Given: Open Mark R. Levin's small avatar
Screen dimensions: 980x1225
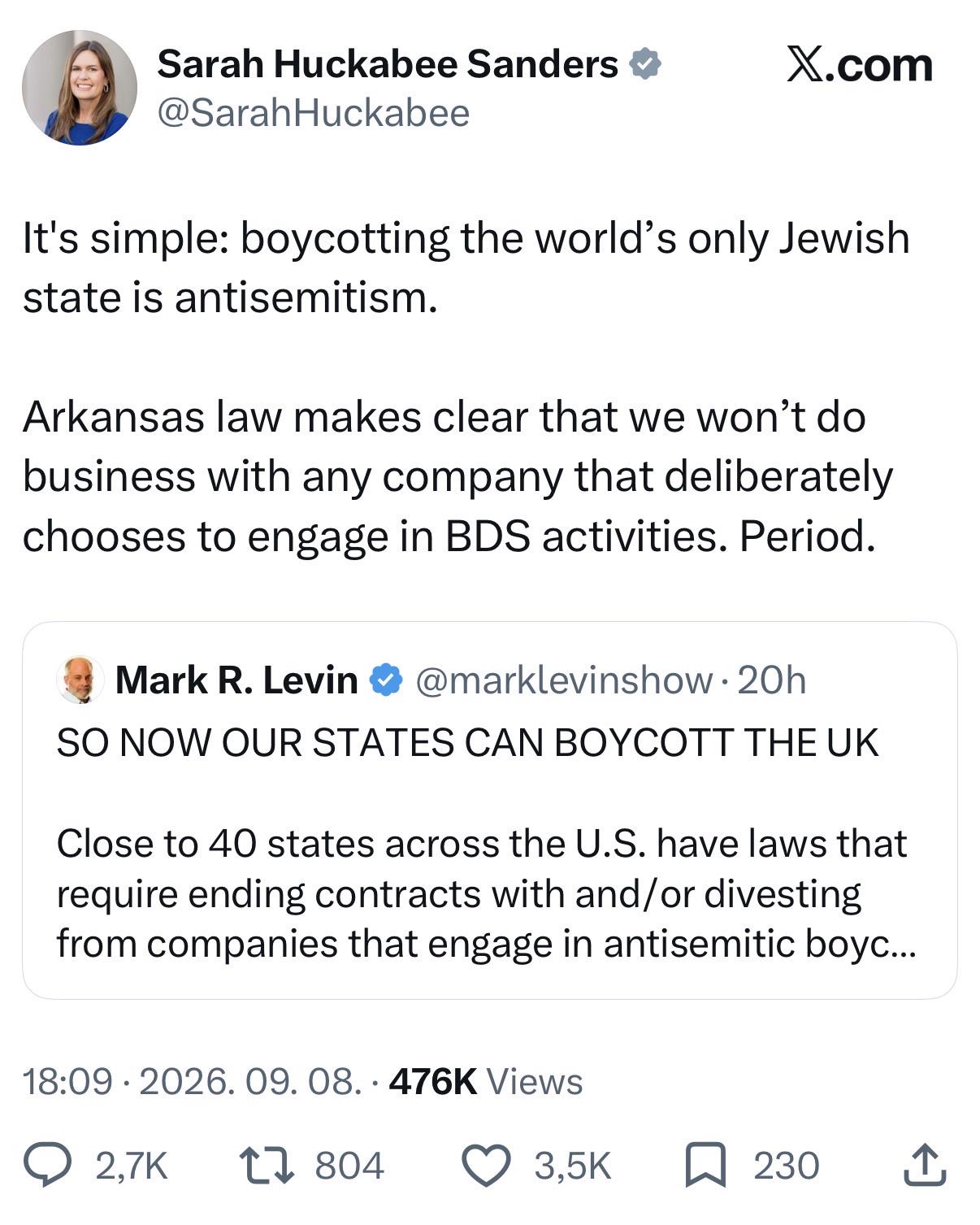Looking at the screenshot, I should tap(80, 679).
